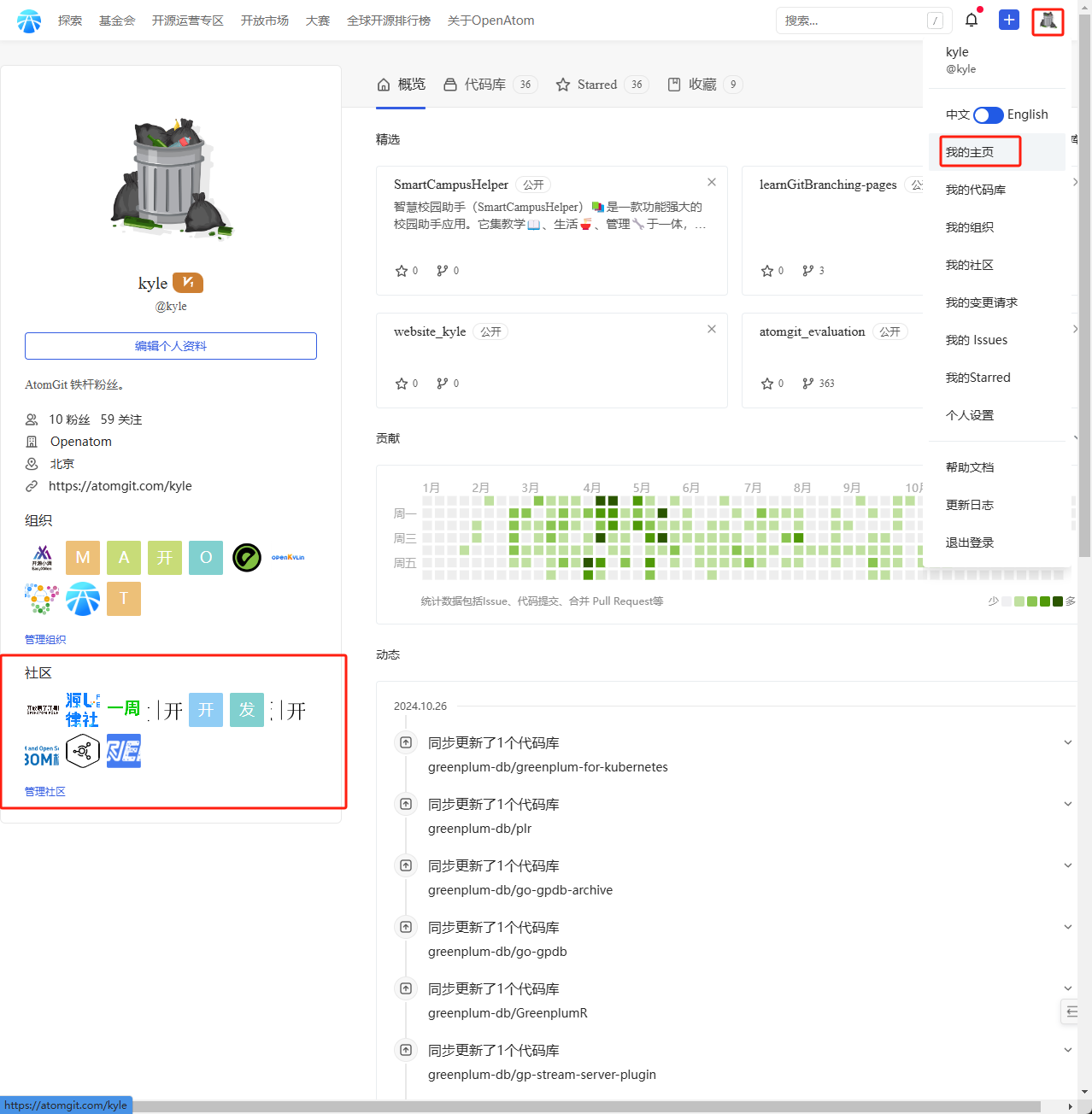Click the side panel collapse icon
The image size is (1092, 1114).
(x=1072, y=1011)
